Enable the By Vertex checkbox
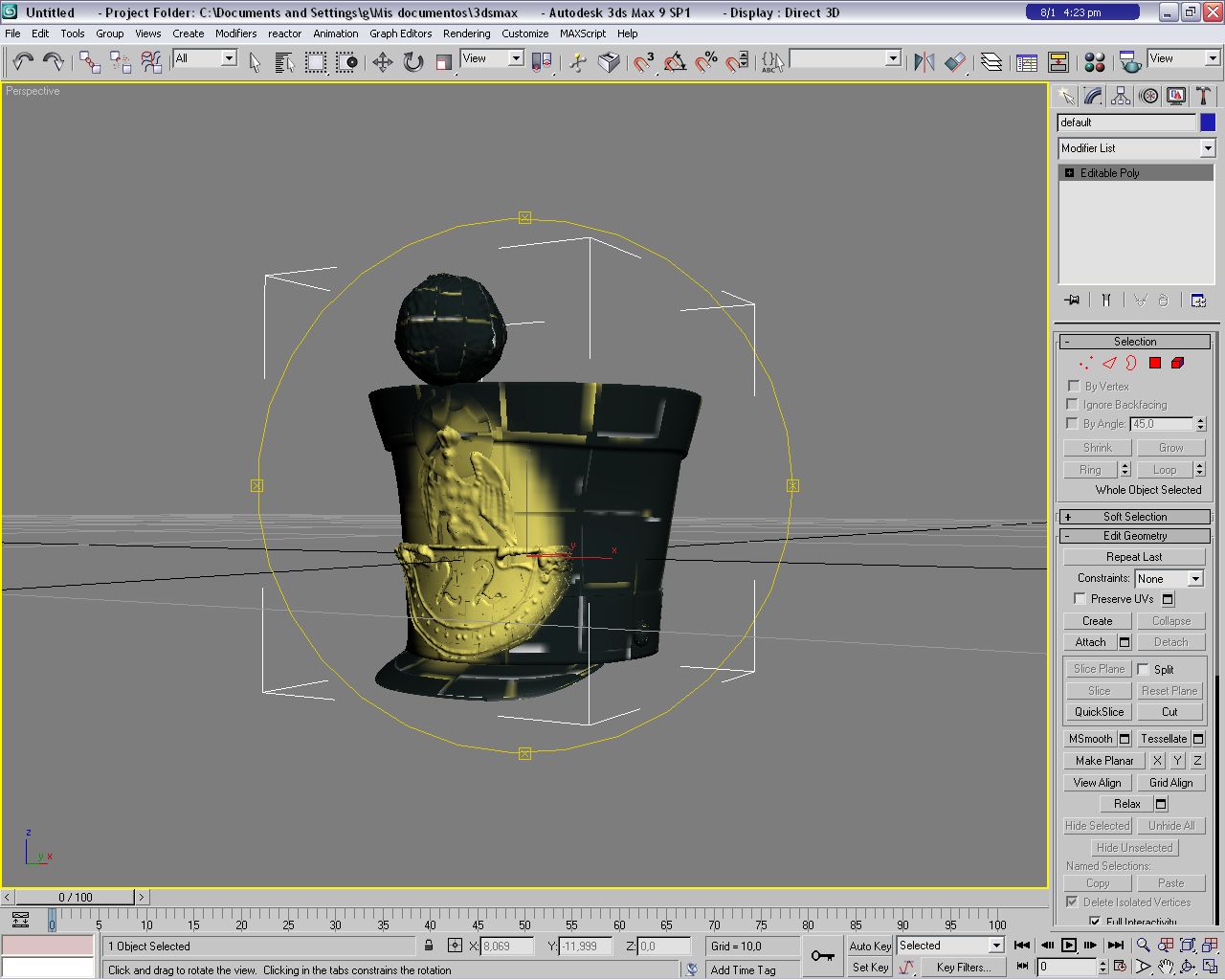 tap(1073, 386)
